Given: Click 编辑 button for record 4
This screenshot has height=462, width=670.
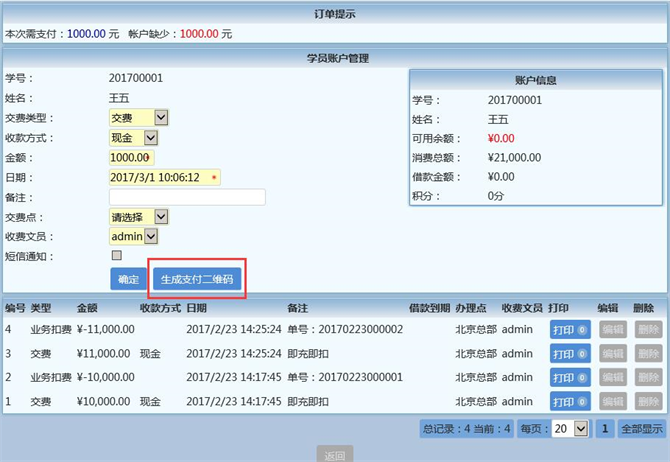Looking at the screenshot, I should click(x=612, y=329).
